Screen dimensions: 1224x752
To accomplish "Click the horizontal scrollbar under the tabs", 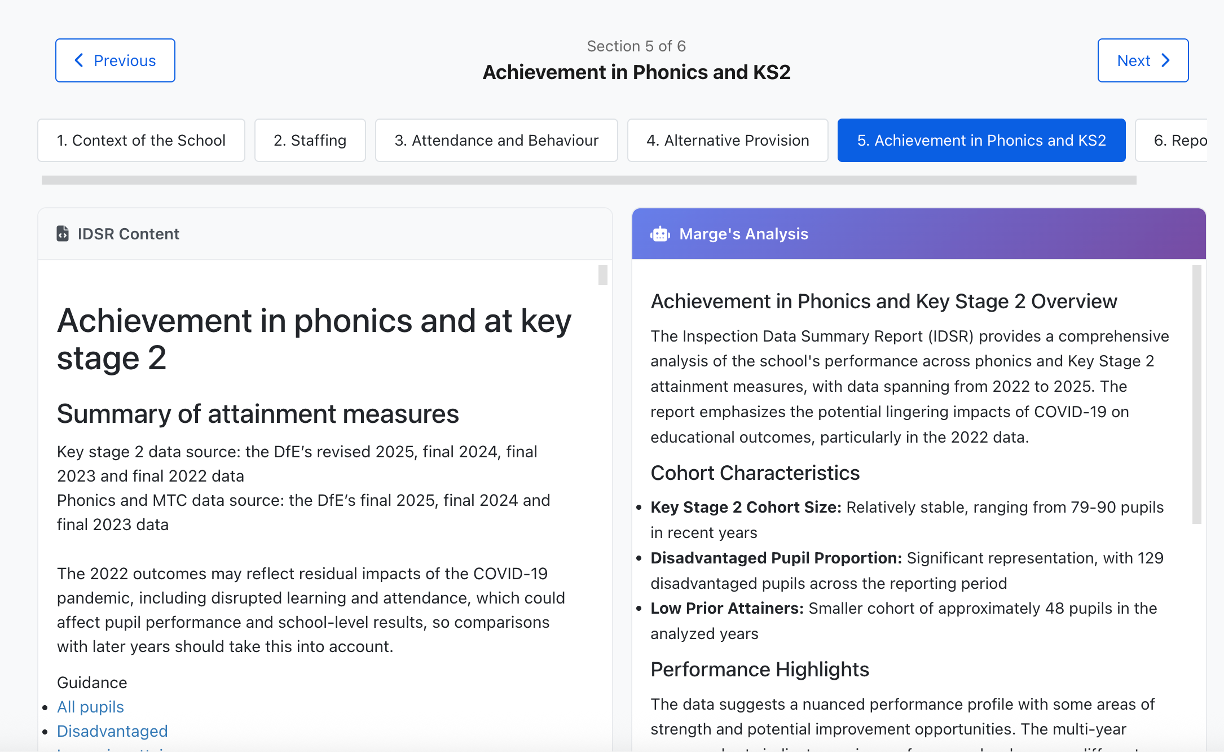I will click(x=589, y=181).
